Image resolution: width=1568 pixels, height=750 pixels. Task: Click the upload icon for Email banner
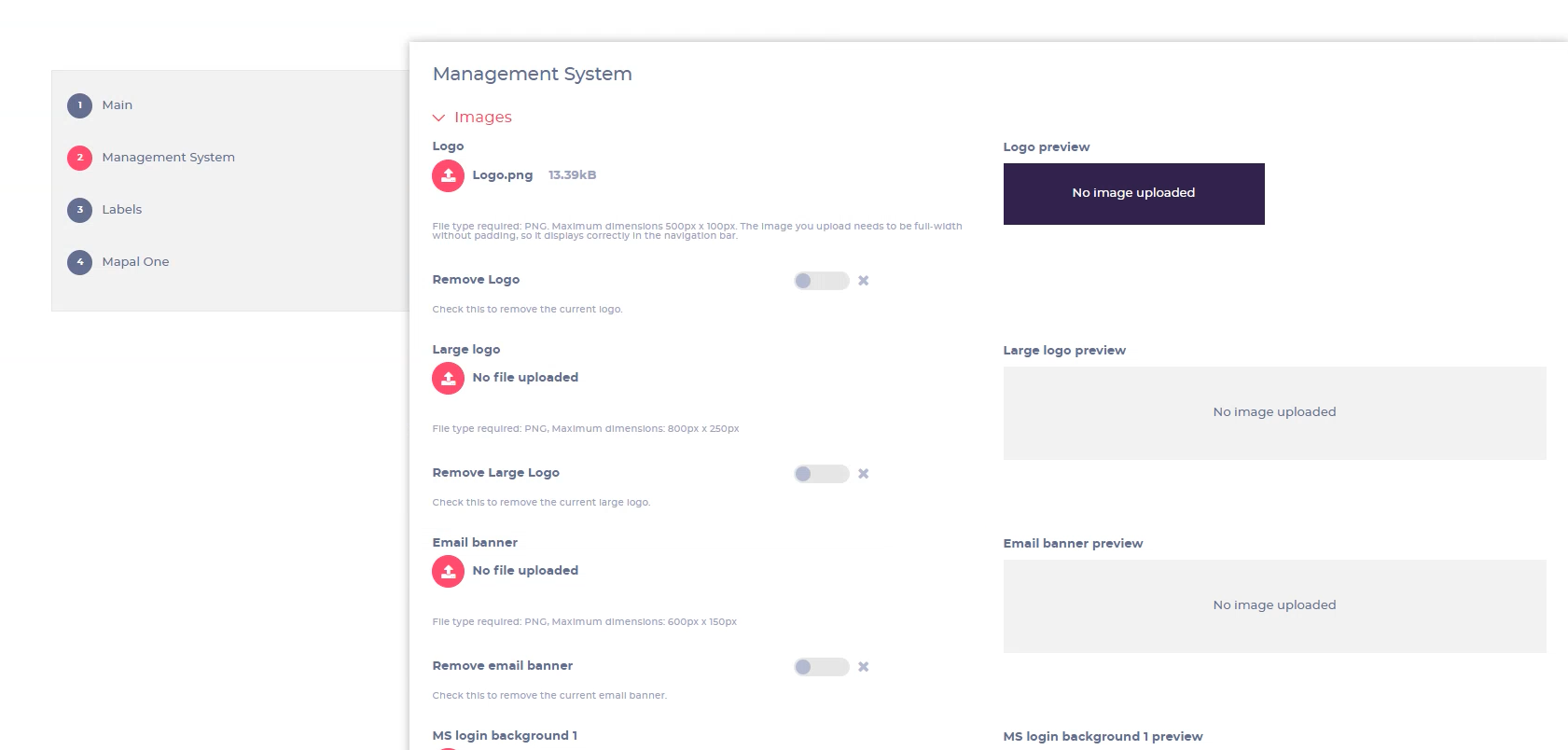click(x=448, y=571)
